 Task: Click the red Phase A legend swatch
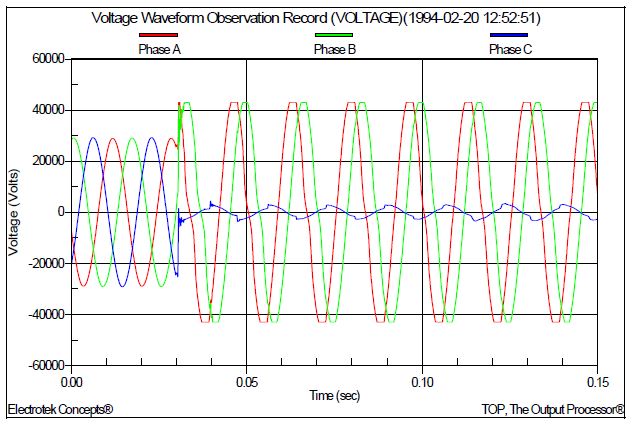pos(159,37)
